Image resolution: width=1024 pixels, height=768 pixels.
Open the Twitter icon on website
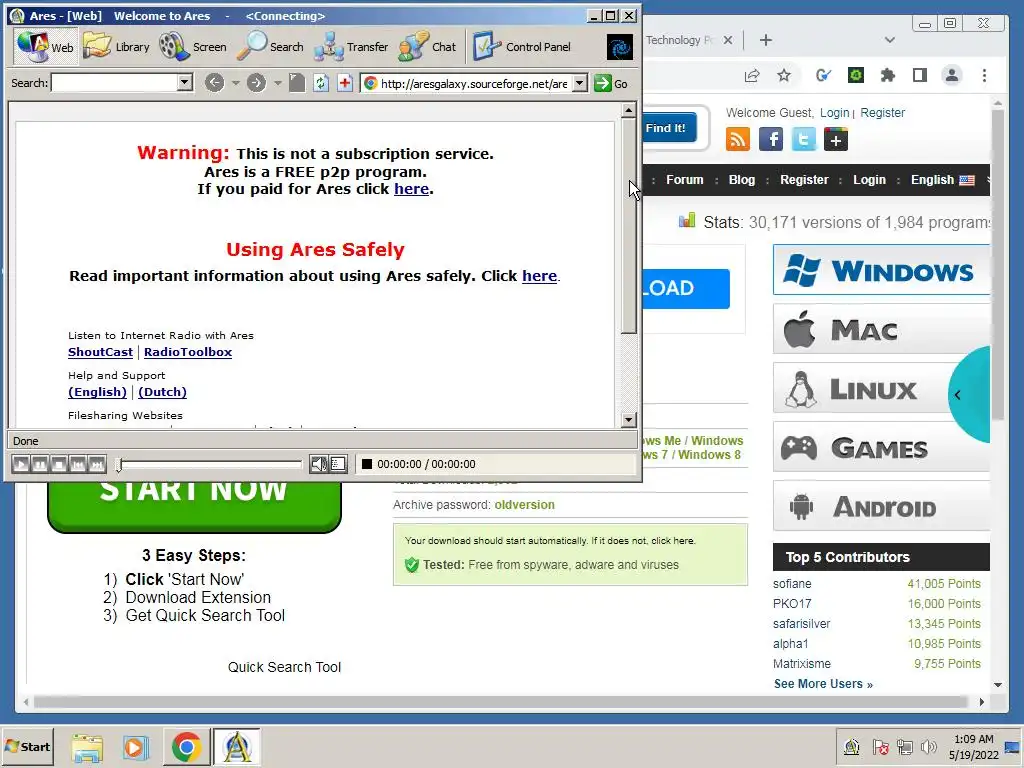point(803,139)
